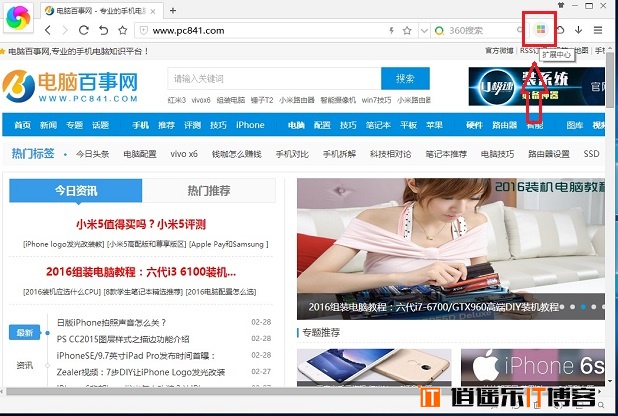Select 路由器 in the navigation bar
The width and height of the screenshot is (618, 416).
click(504, 125)
